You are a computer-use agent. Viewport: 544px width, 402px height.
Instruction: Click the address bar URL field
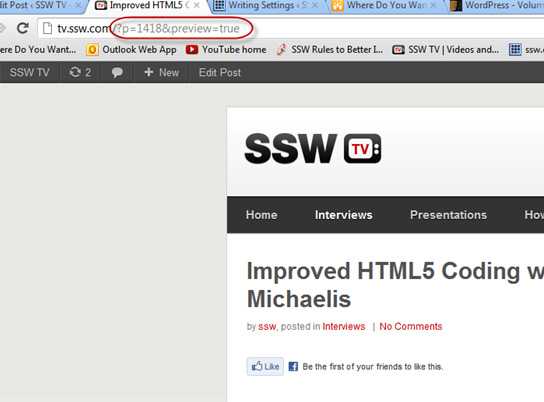[291, 28]
